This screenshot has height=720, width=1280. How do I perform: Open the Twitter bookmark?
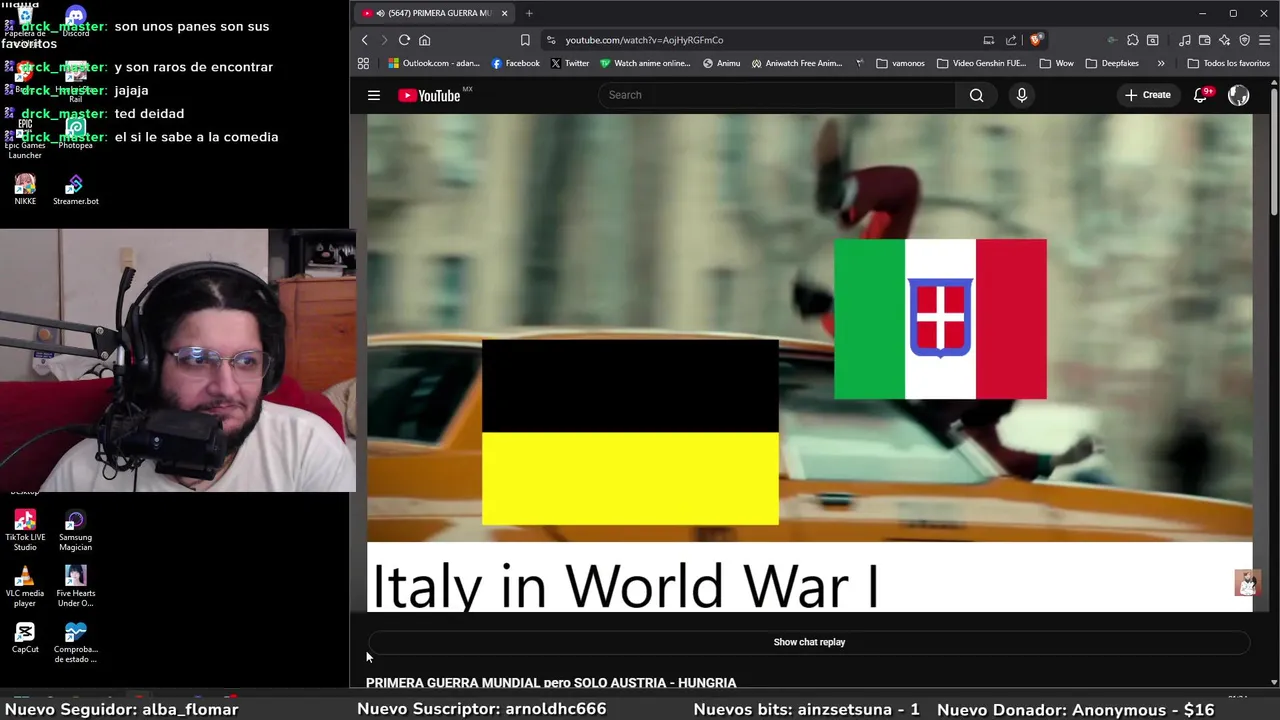click(x=570, y=63)
